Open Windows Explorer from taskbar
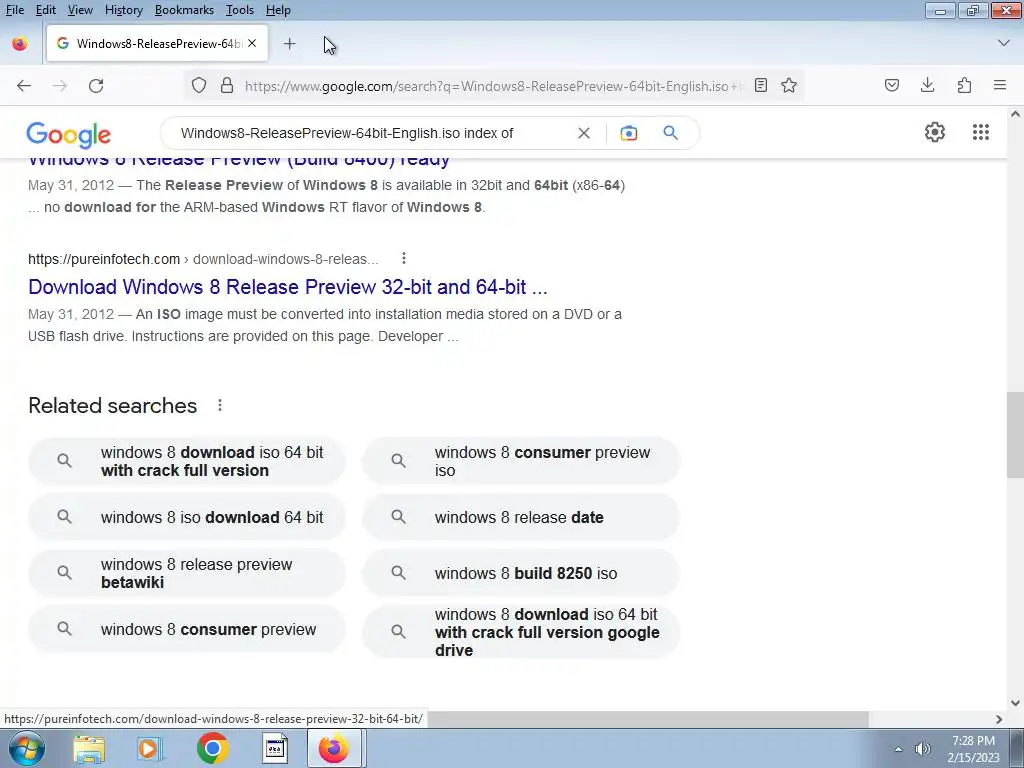 point(89,749)
